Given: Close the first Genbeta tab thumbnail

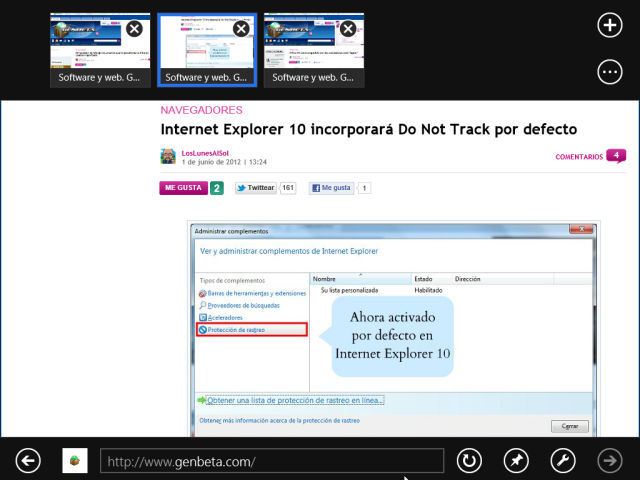Looking at the screenshot, I should coord(134,29).
